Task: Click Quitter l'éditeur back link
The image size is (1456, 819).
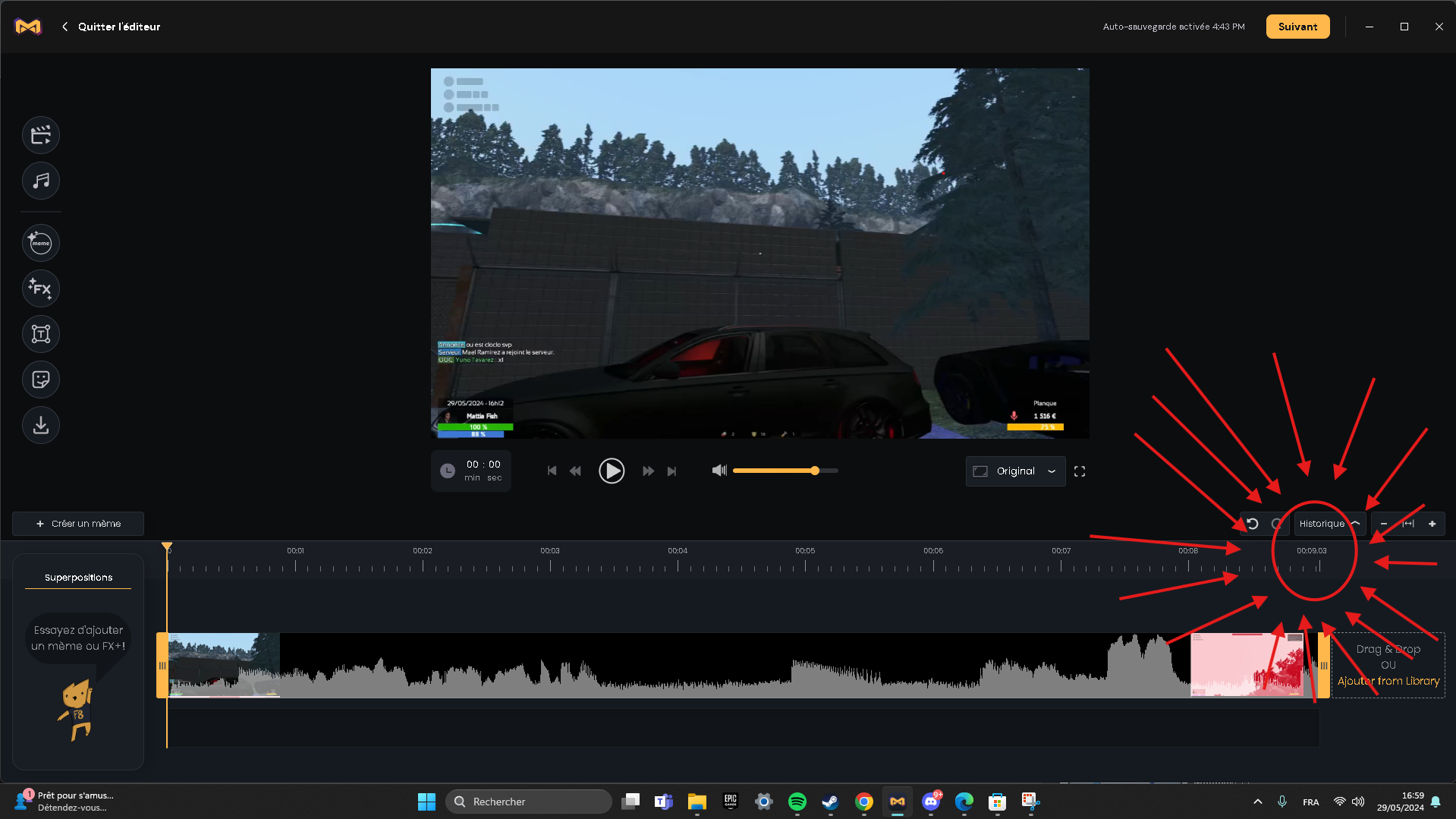Action: pos(111,27)
